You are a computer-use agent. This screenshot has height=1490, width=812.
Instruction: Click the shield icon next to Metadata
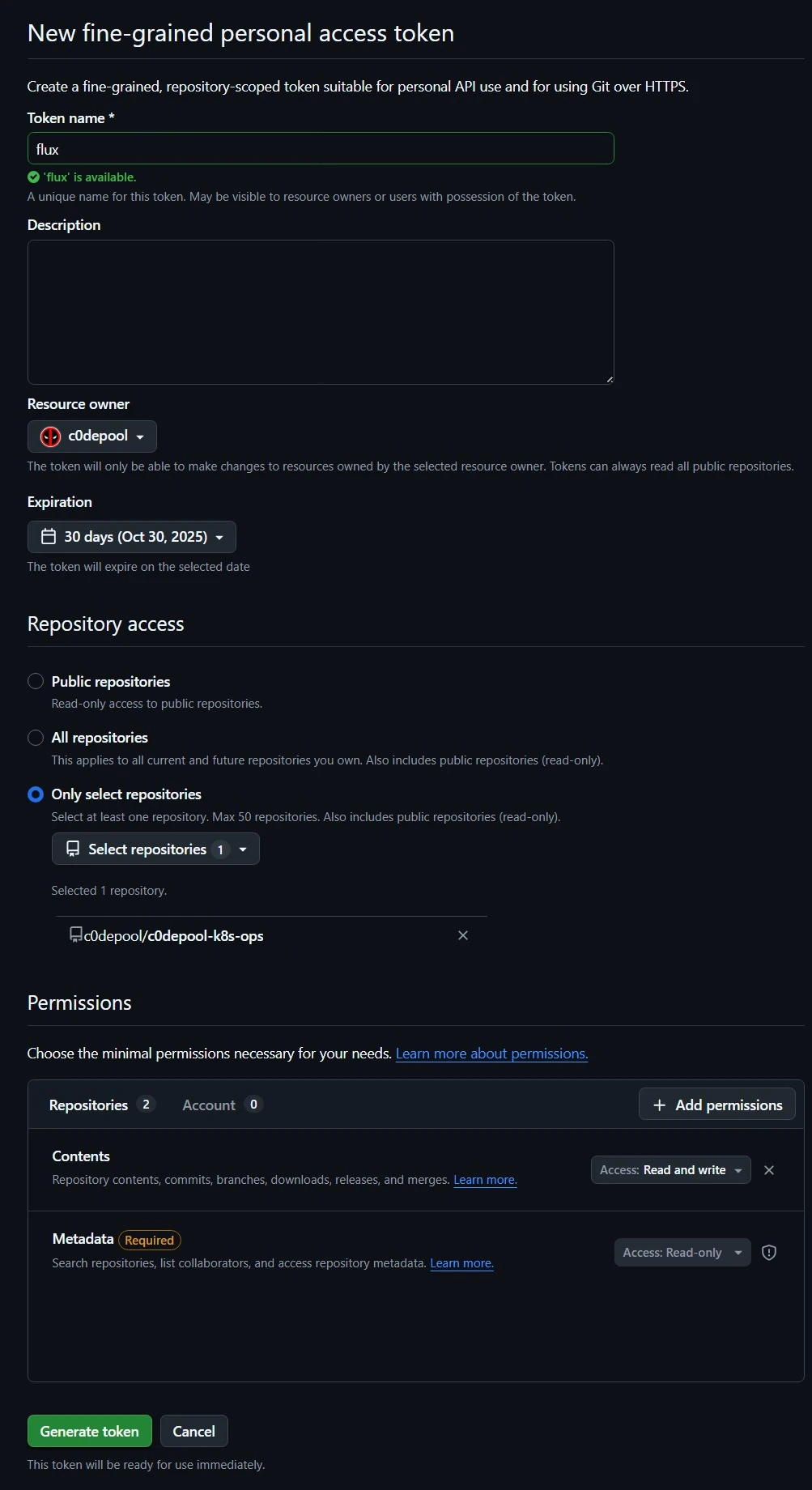[x=769, y=1253]
